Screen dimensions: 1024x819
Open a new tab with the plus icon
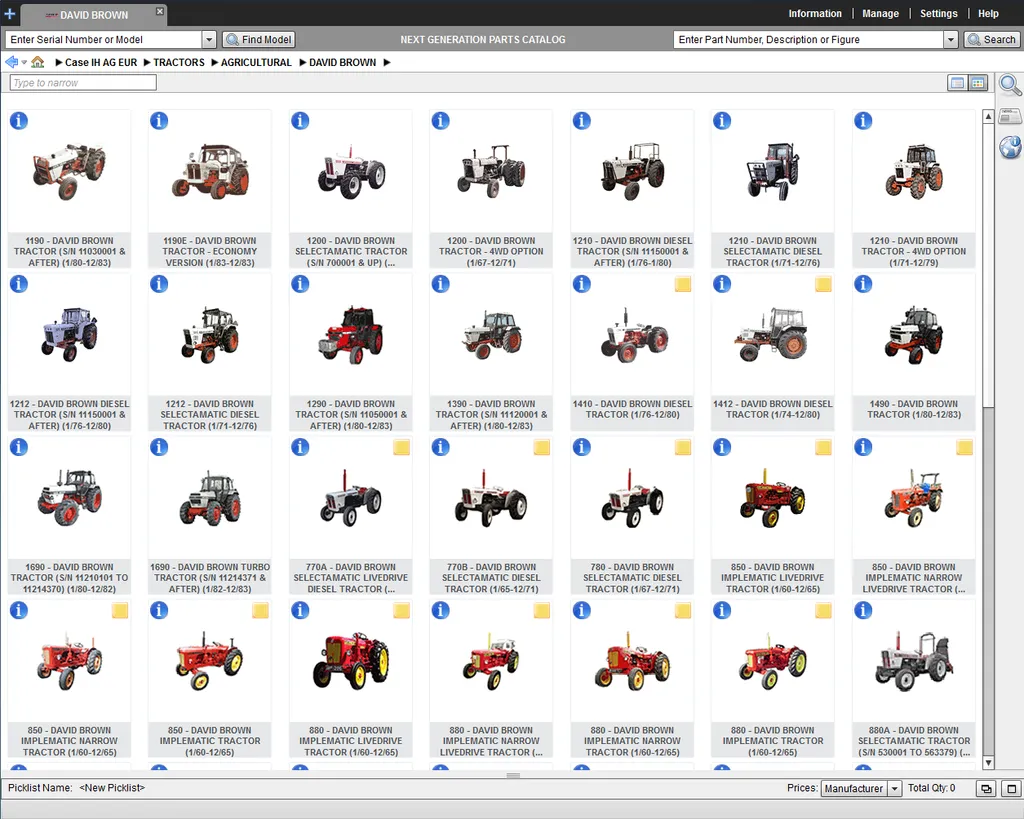point(9,13)
